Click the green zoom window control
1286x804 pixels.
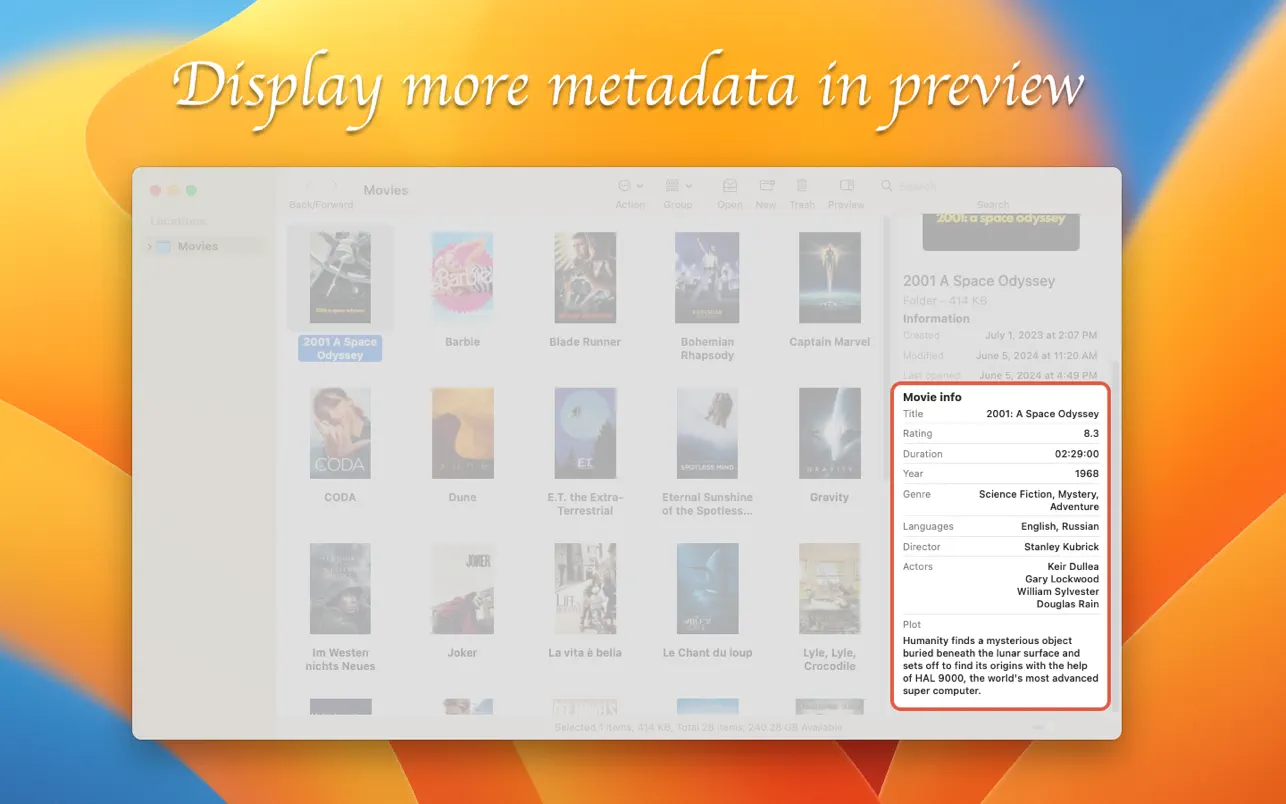(x=190, y=190)
